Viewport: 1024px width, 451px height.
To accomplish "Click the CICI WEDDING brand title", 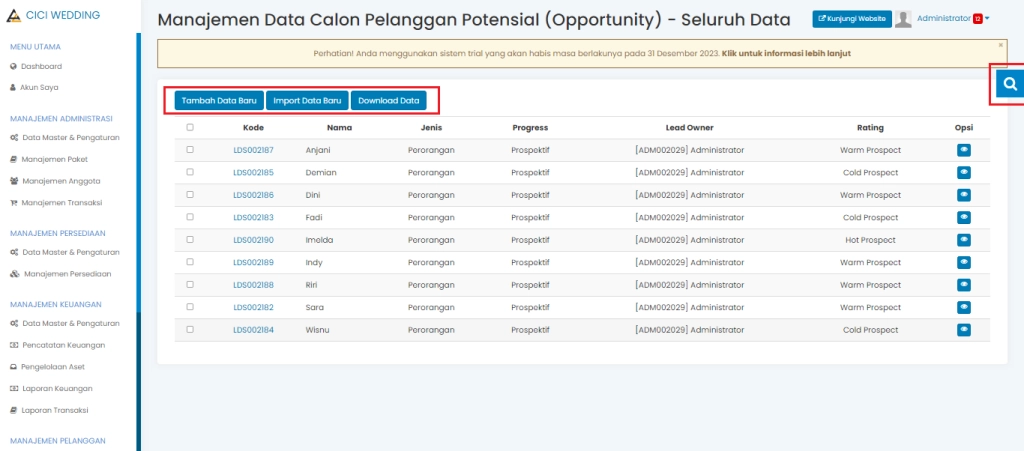I will coord(63,15).
